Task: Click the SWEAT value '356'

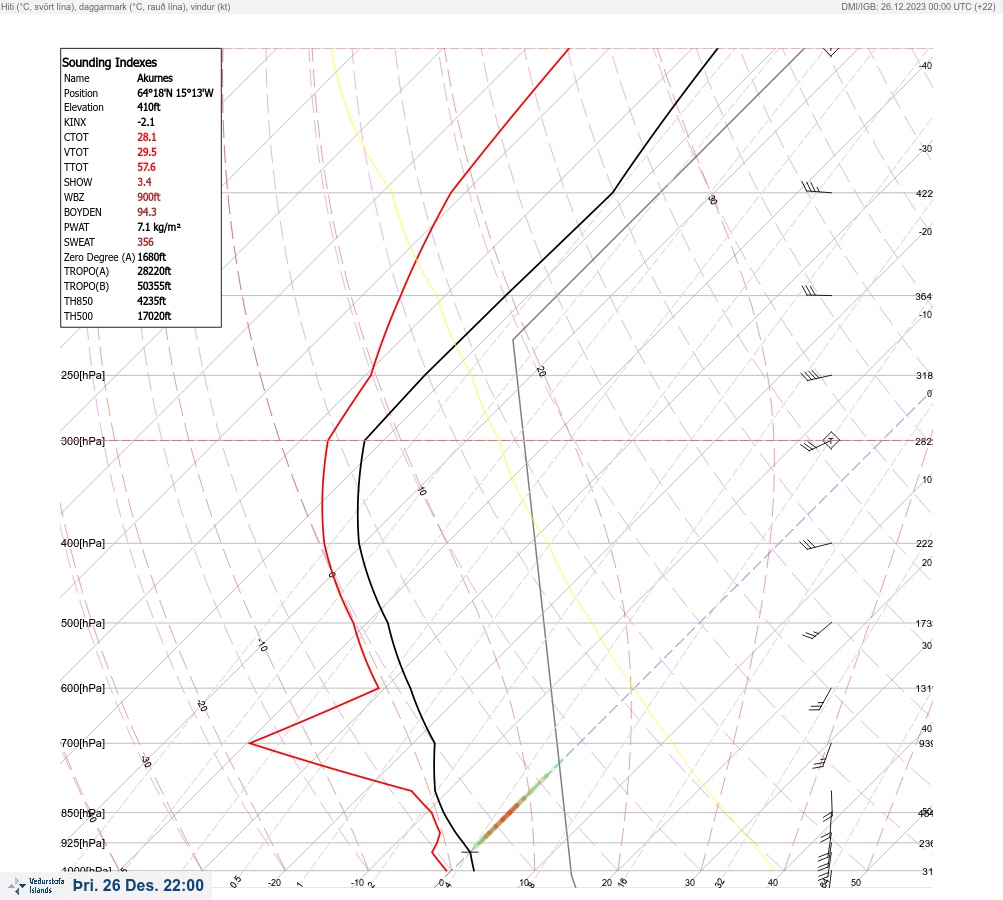Action: click(x=145, y=242)
